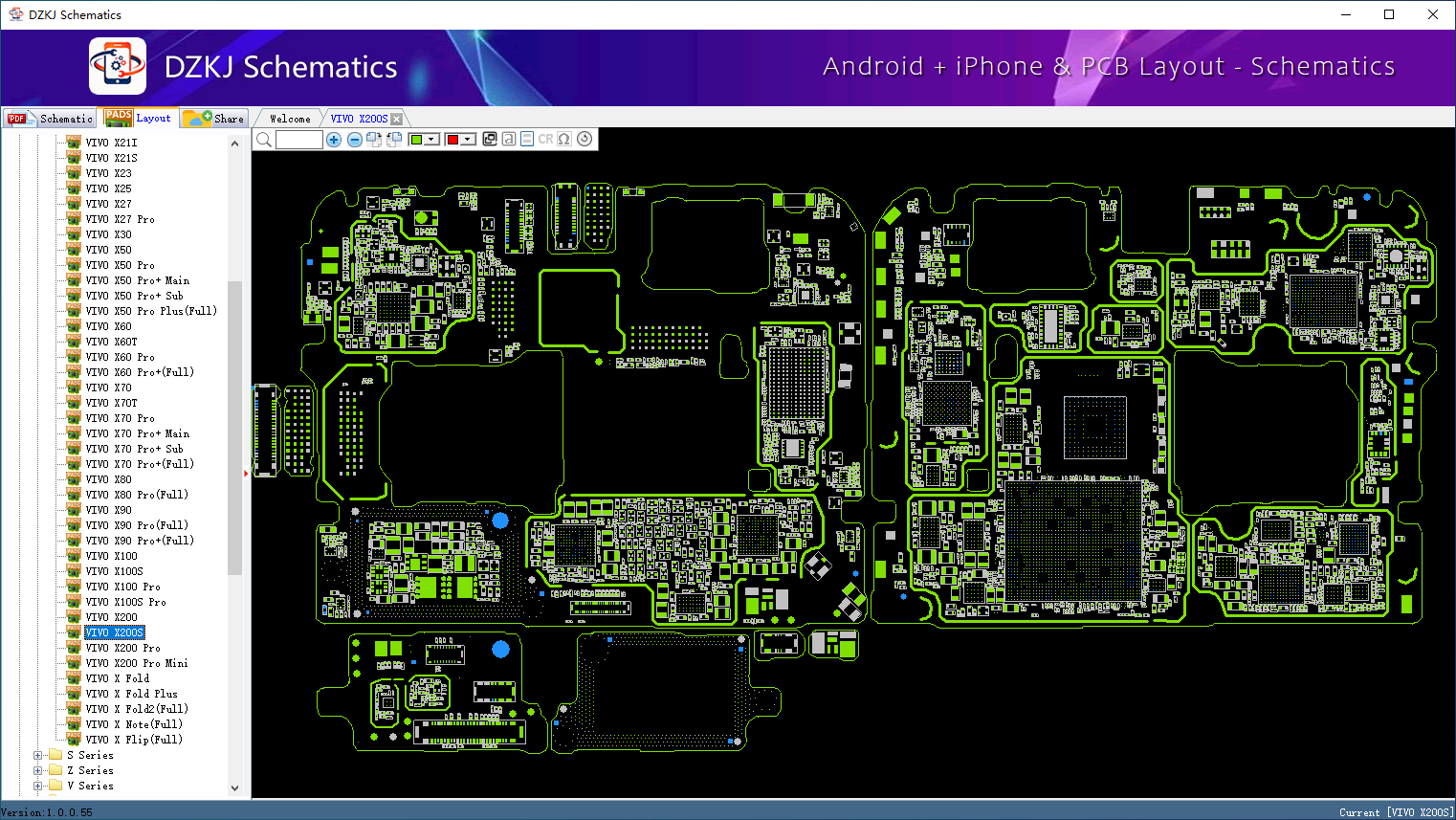The height and width of the screenshot is (820, 1456).
Task: Click the PADS icon beside VIVO X80
Action: 74,479
